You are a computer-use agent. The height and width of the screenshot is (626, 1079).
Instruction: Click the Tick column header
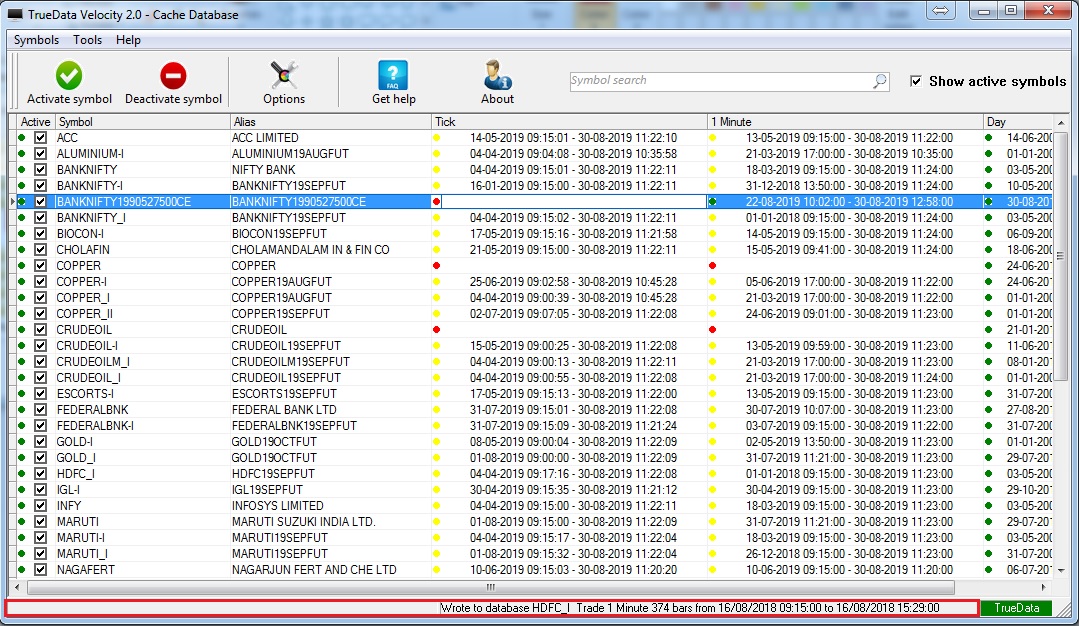[569, 122]
